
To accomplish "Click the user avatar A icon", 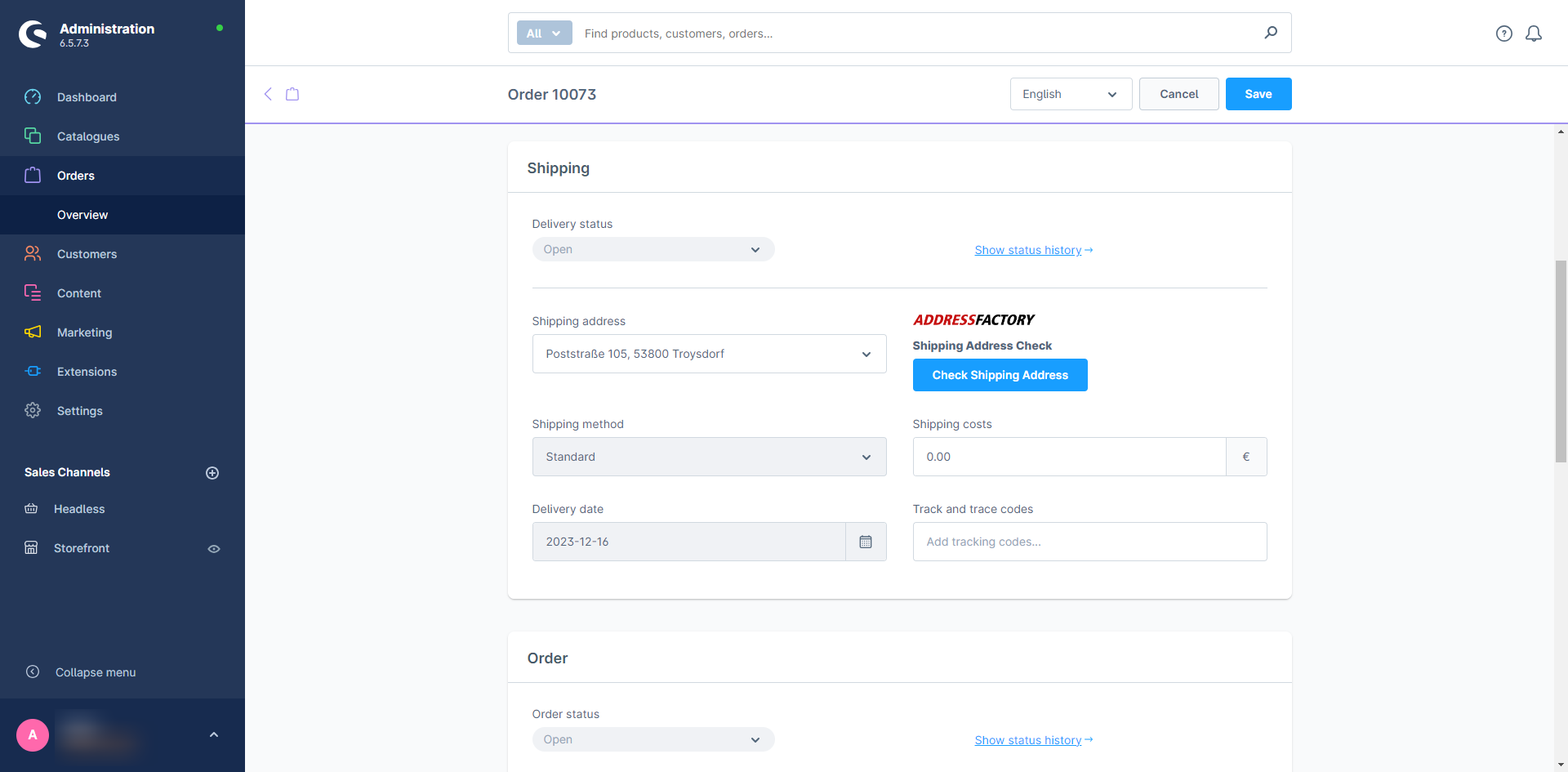I will click(33, 734).
